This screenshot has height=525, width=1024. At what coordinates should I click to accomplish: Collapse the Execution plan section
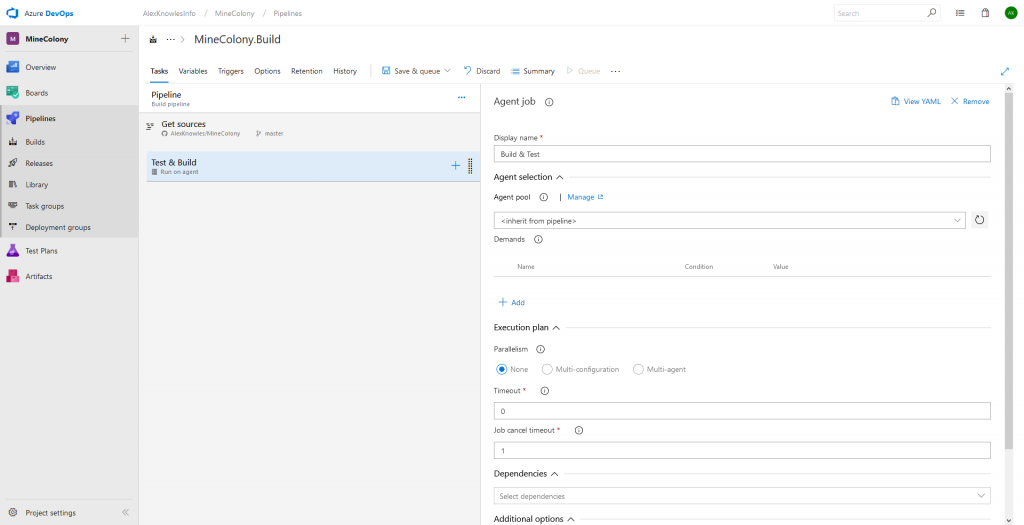tap(556, 327)
